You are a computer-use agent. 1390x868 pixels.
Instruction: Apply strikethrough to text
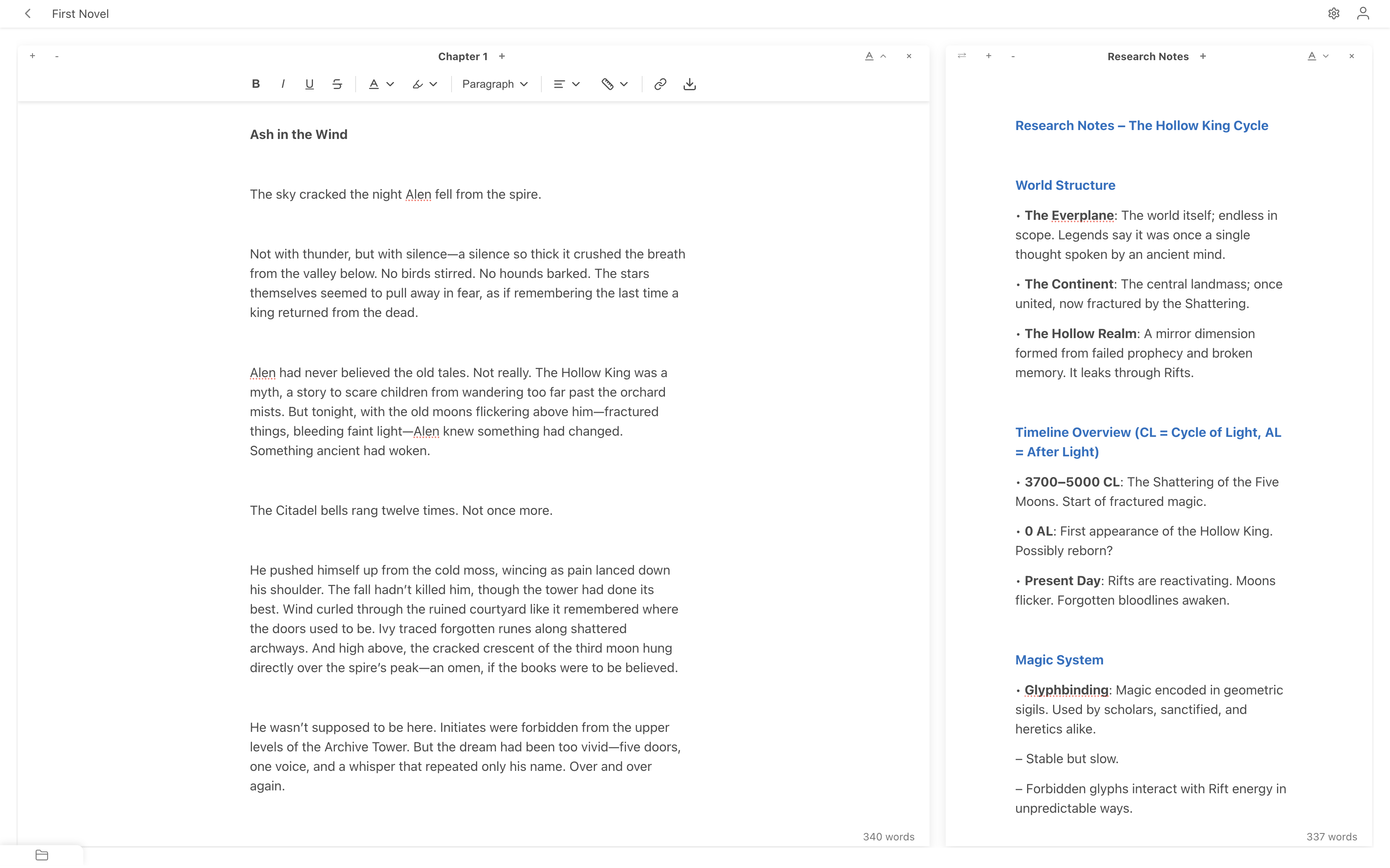coord(337,84)
